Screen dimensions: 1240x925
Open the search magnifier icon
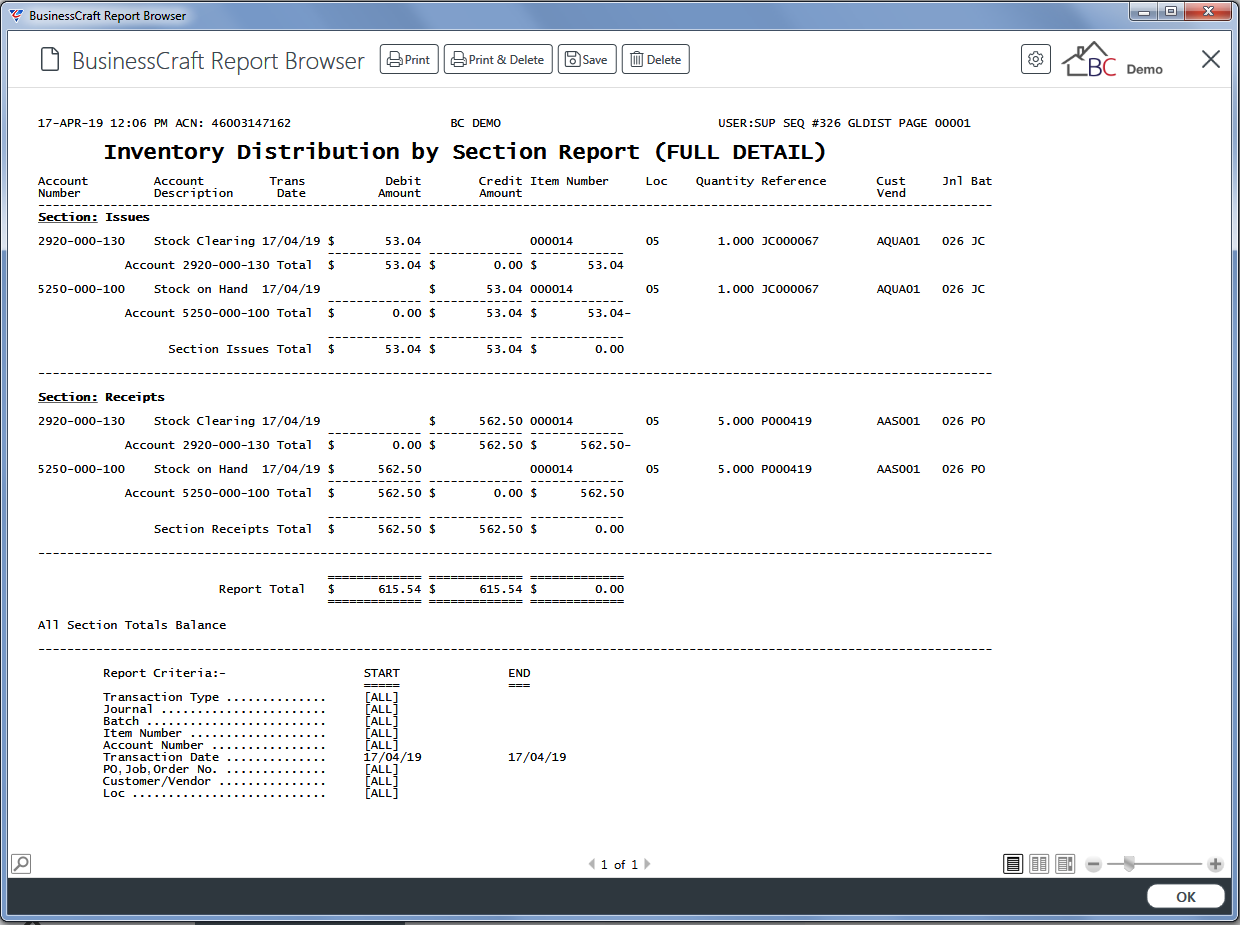pos(20,863)
